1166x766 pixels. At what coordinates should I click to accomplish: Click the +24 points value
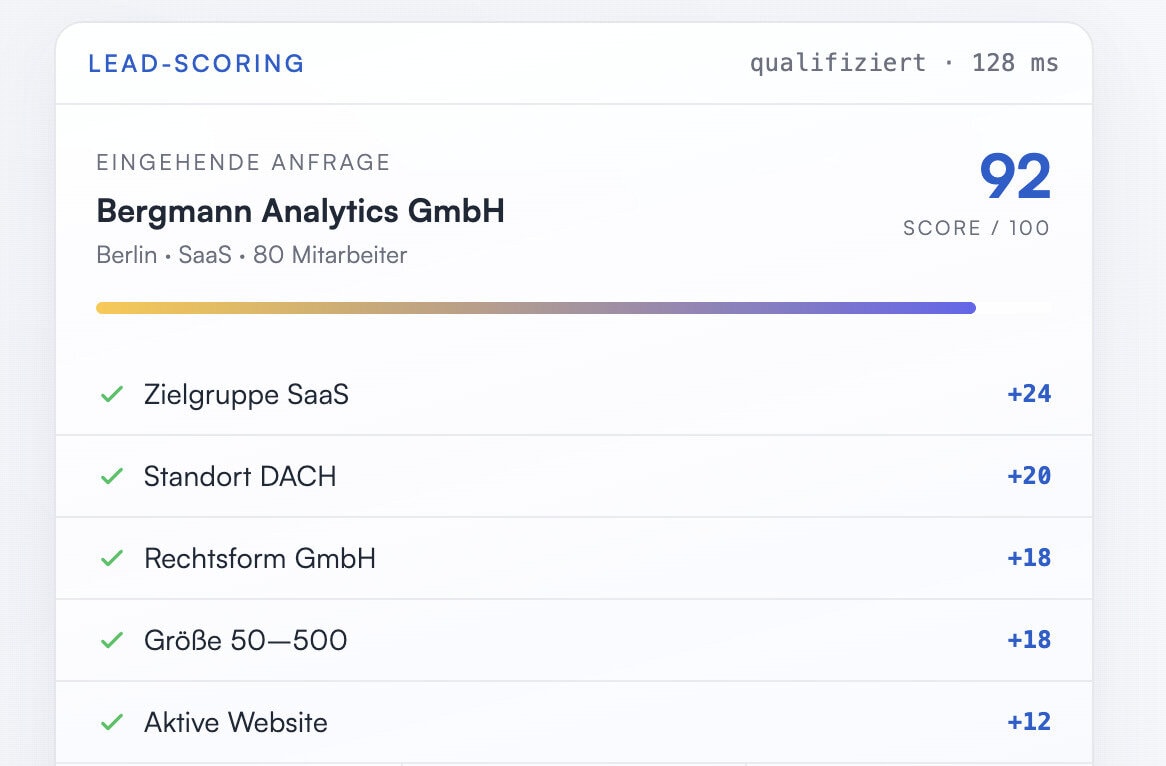coord(1029,393)
